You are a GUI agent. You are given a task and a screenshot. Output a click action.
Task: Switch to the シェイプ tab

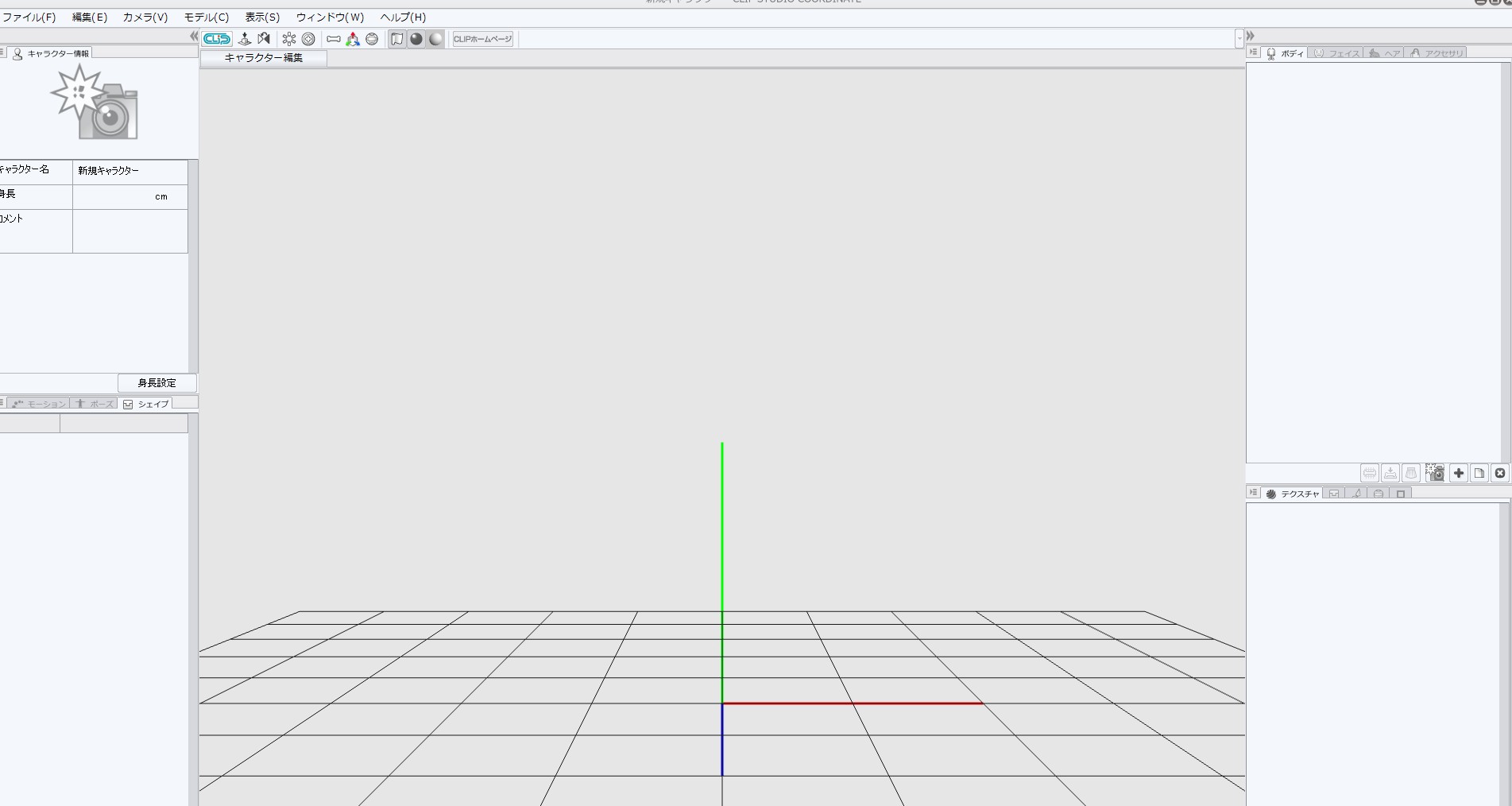(145, 404)
